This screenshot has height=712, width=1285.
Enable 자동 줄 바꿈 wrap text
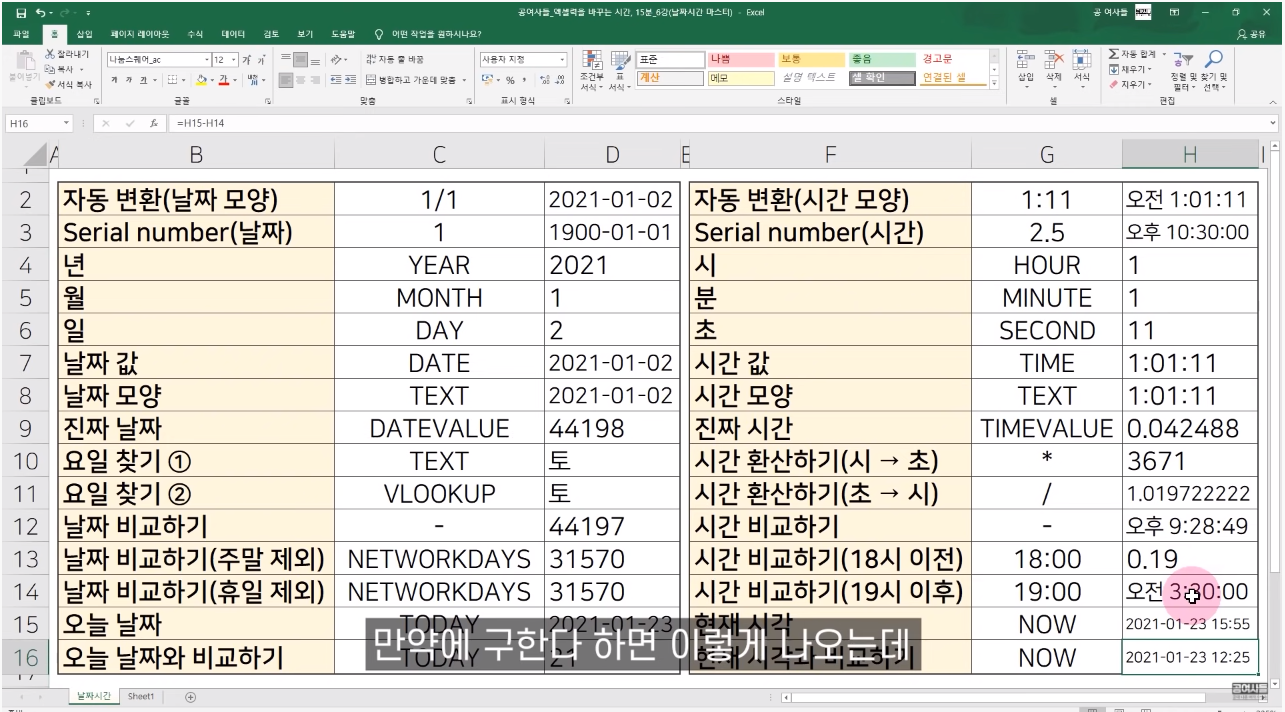click(x=397, y=59)
